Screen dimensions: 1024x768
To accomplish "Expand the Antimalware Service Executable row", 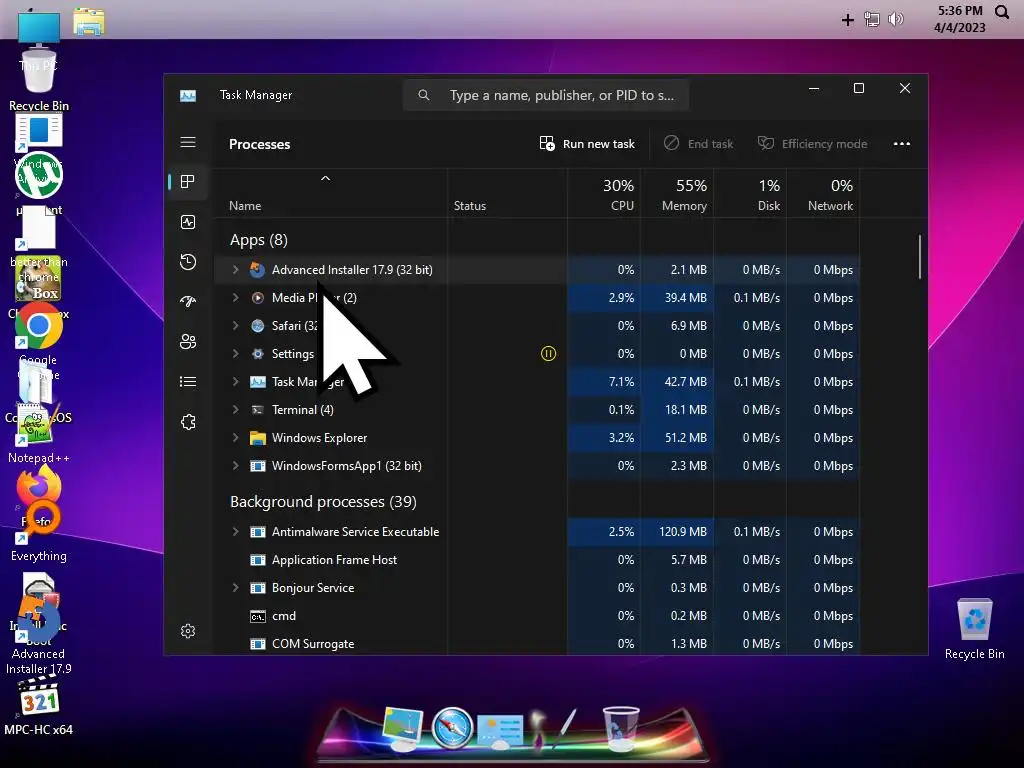I will 236,532.
